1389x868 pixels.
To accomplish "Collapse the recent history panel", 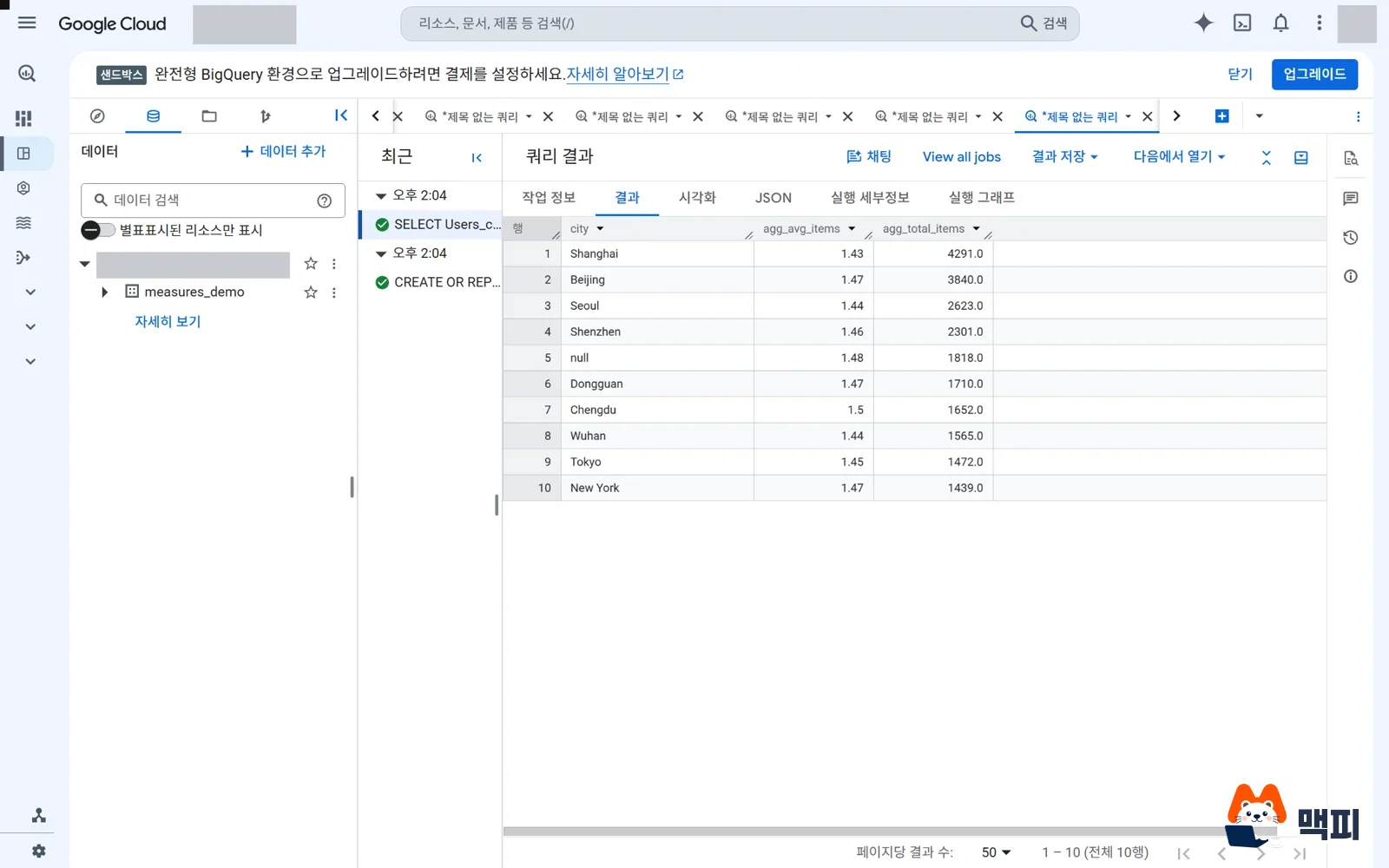I will point(477,157).
